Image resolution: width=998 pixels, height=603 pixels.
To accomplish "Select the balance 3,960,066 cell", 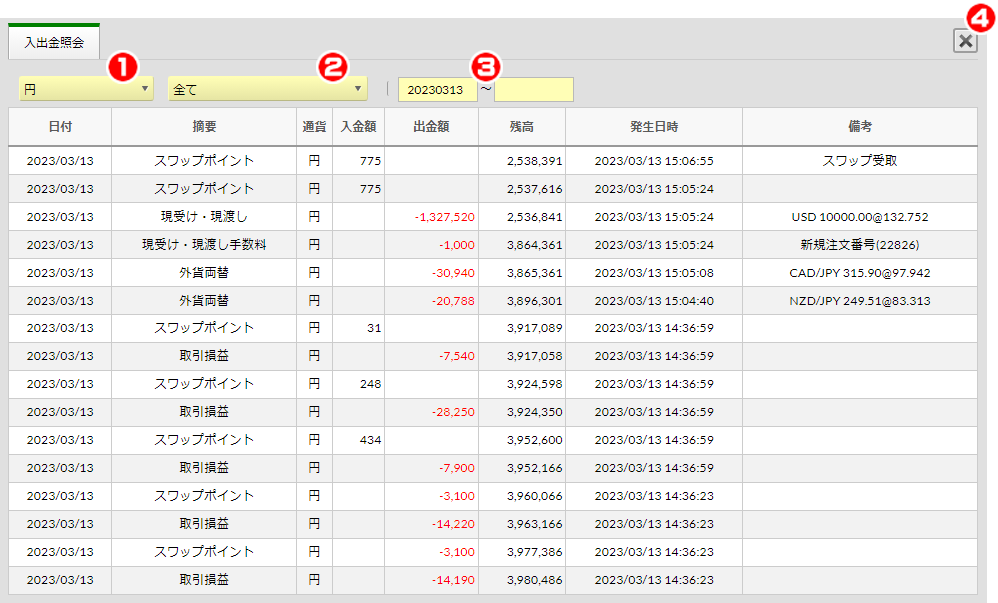I will 522,496.
